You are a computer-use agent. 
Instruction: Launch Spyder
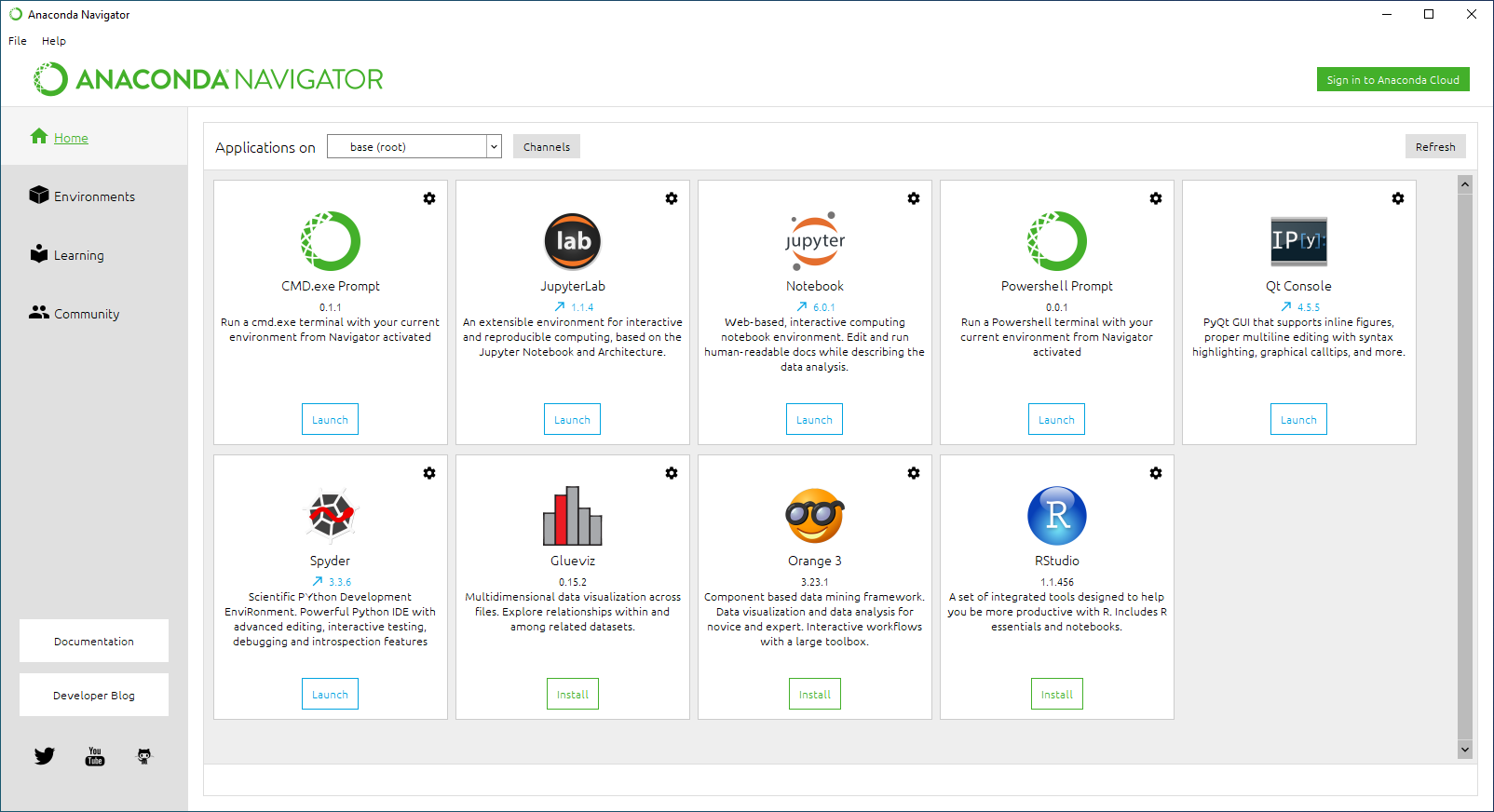pyautogui.click(x=330, y=694)
